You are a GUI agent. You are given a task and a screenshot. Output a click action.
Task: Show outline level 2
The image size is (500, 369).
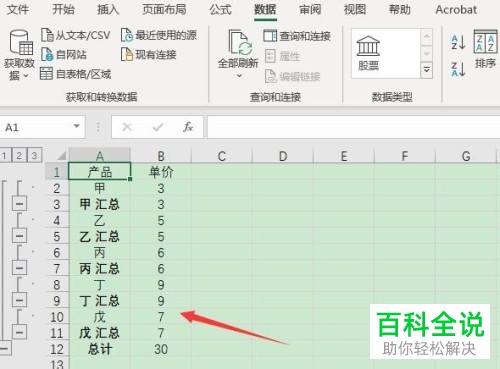click(19, 155)
